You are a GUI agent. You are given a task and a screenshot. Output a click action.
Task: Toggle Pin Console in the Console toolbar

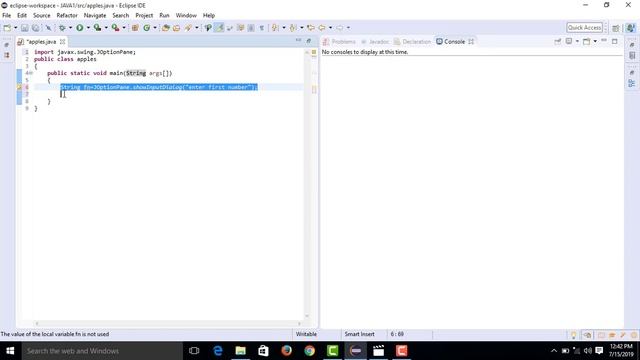pos(558,41)
